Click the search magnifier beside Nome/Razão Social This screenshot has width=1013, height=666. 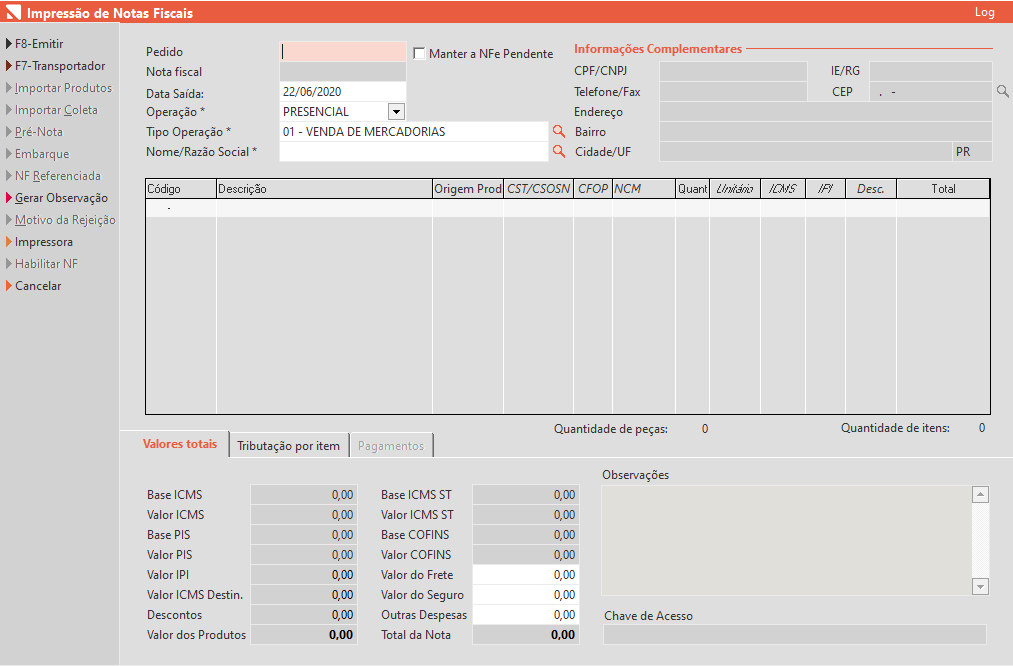[x=559, y=151]
